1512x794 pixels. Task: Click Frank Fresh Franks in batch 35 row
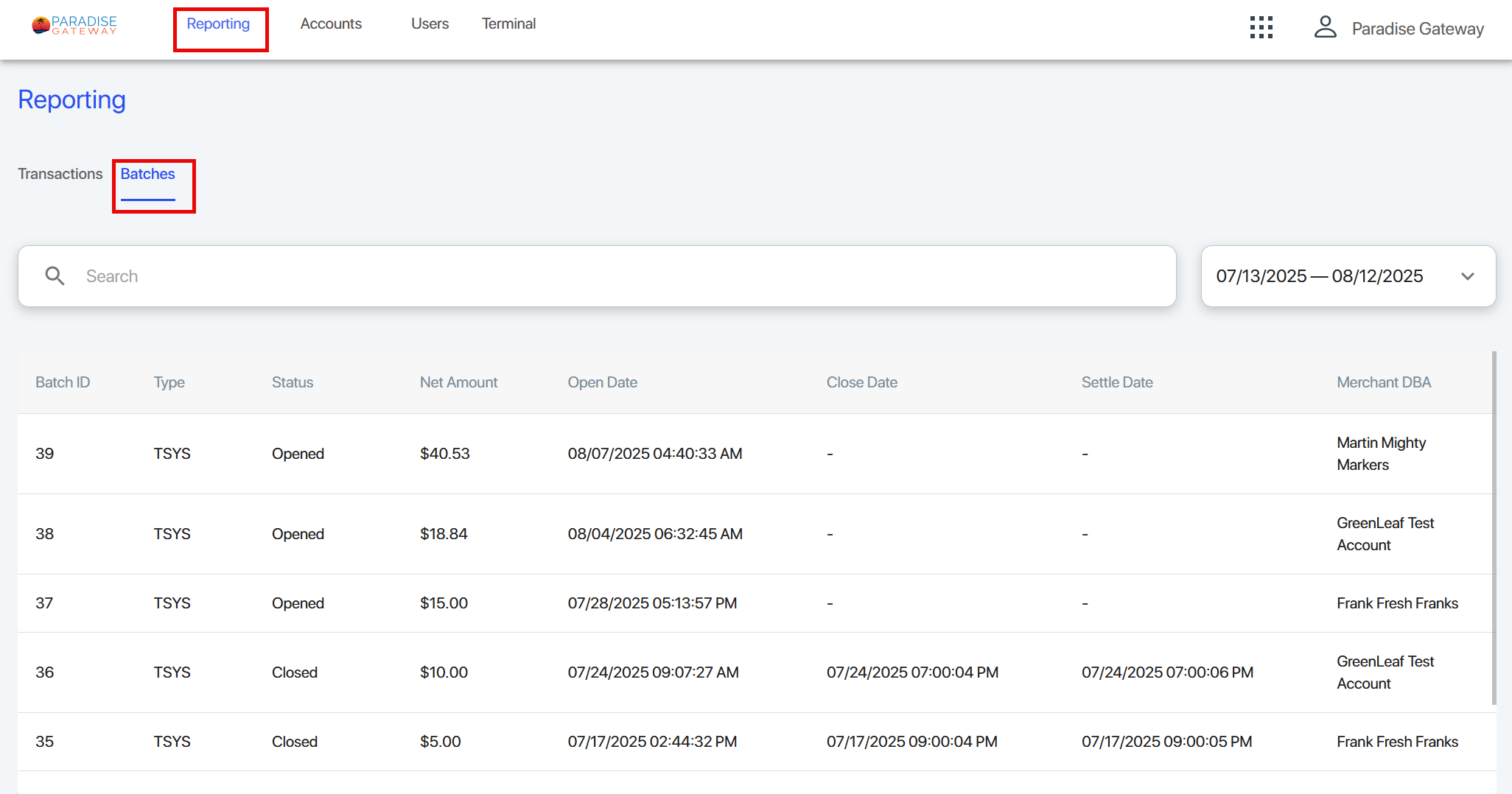pos(1397,742)
